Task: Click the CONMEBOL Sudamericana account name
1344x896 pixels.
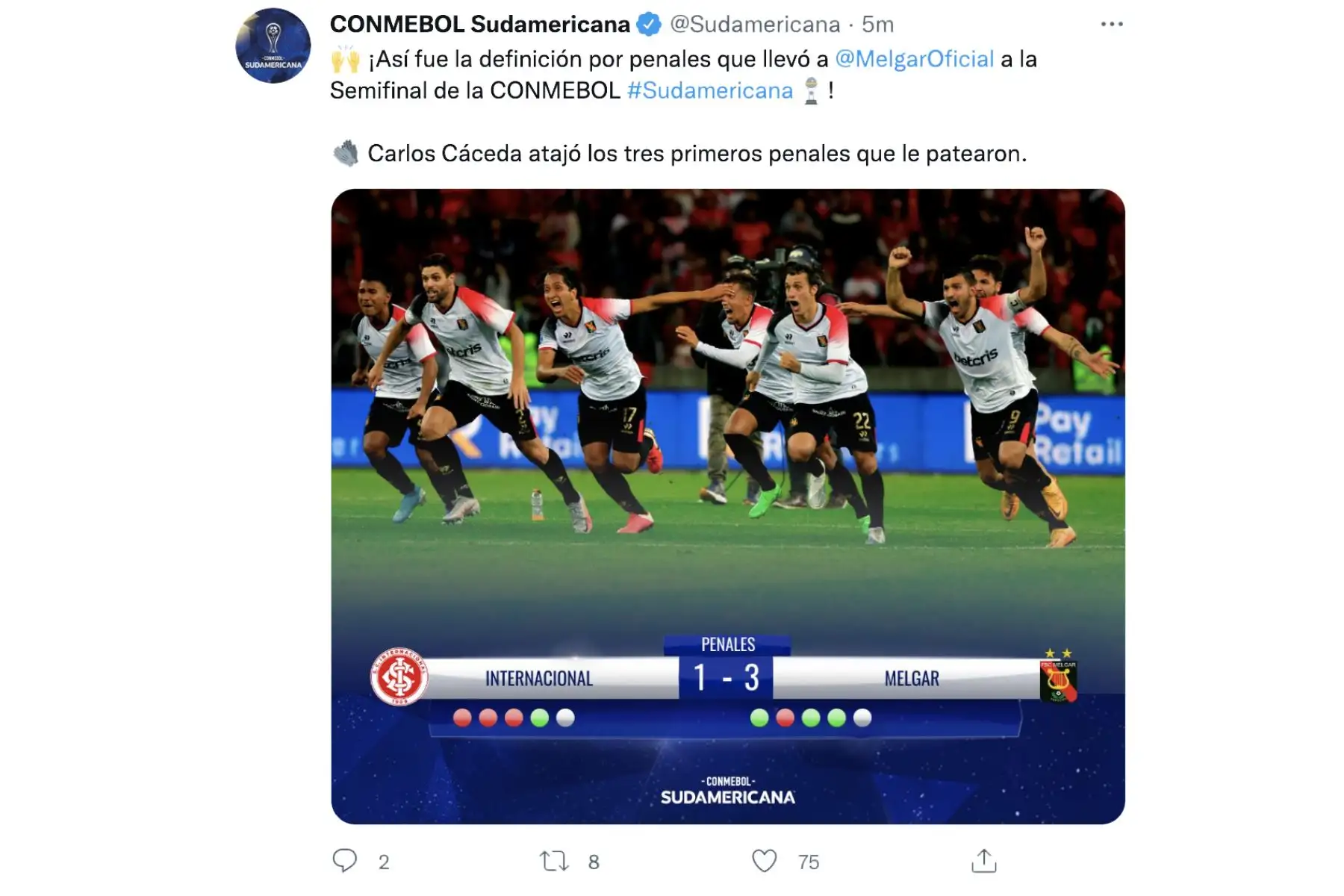Action: point(480,25)
